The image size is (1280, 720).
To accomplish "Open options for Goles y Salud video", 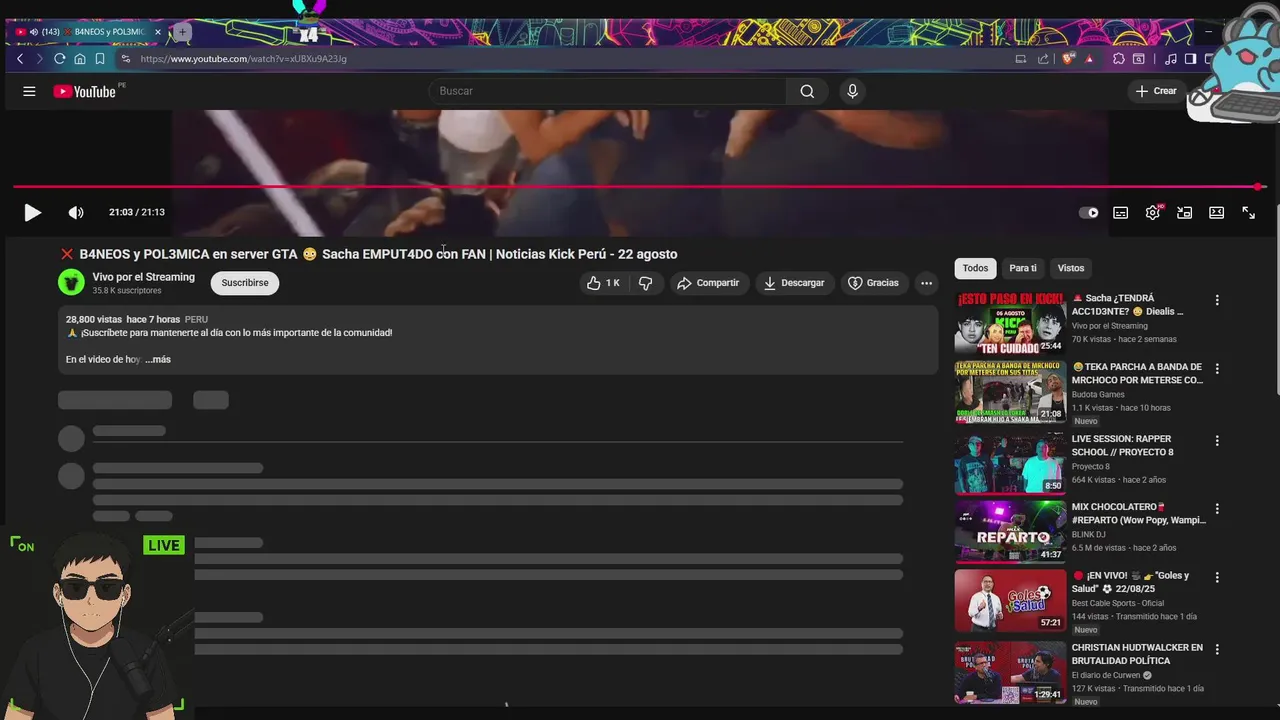I will coord(1217,577).
